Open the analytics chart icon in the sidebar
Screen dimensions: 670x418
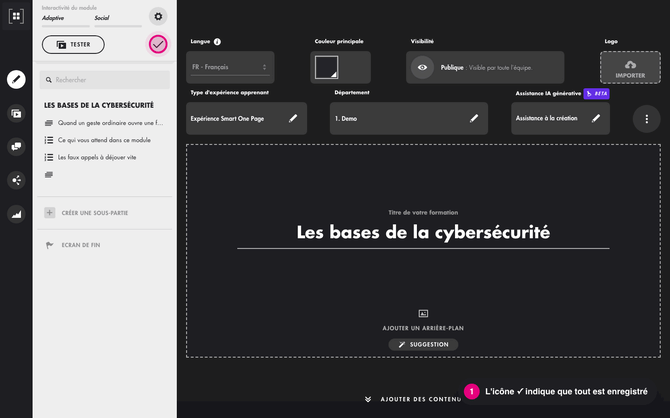[x=16, y=214]
